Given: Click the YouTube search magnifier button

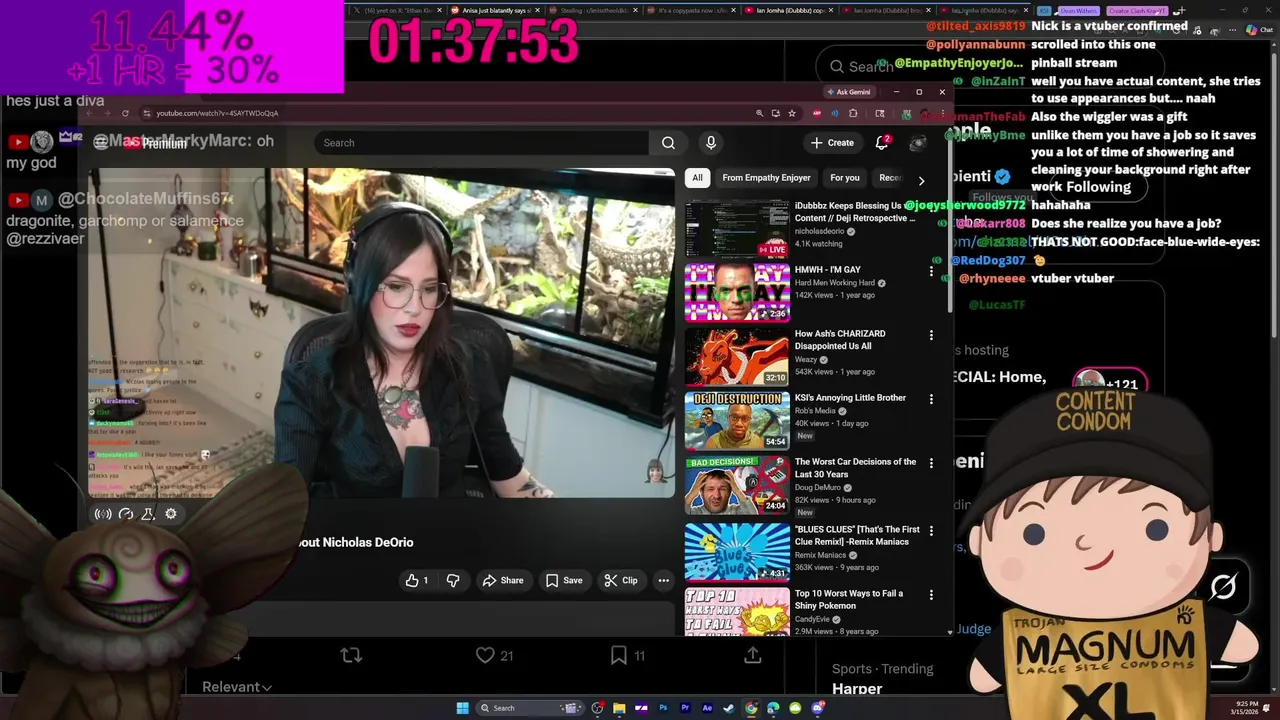Looking at the screenshot, I should 668,143.
